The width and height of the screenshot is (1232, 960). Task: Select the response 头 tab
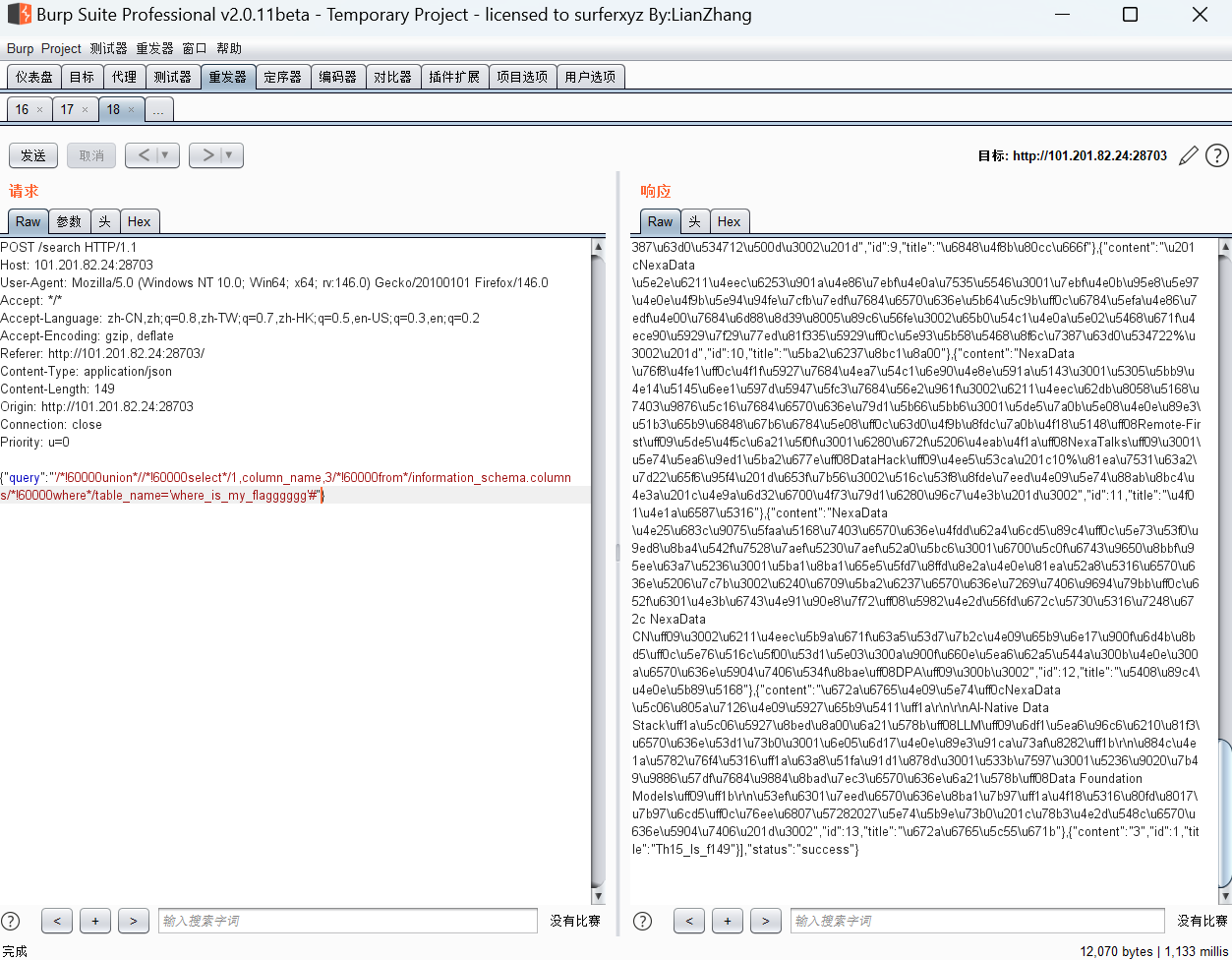pos(694,221)
